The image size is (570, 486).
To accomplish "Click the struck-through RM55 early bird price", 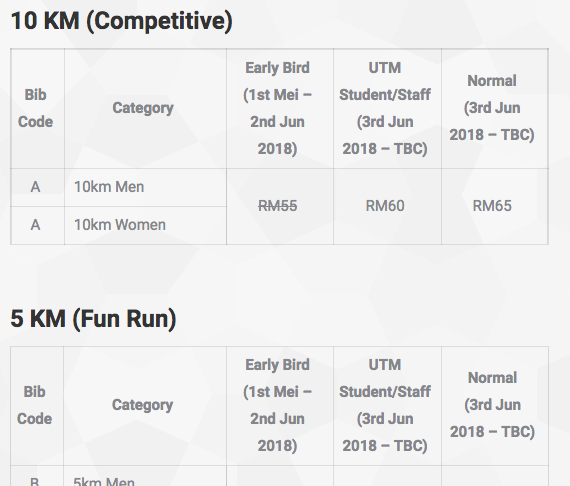I will 278,206.
